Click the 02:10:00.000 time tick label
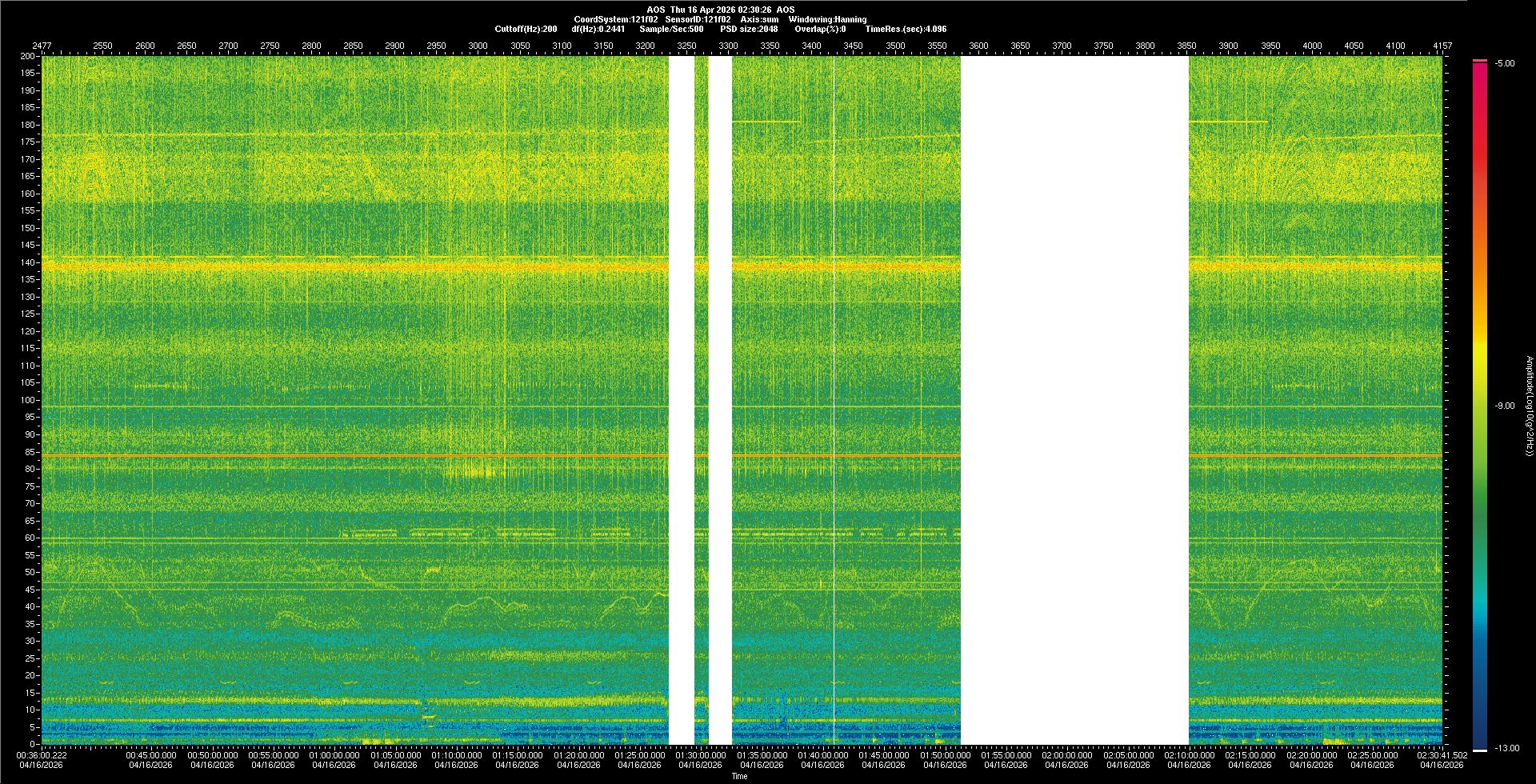The width and height of the screenshot is (1536, 784). click(1189, 755)
